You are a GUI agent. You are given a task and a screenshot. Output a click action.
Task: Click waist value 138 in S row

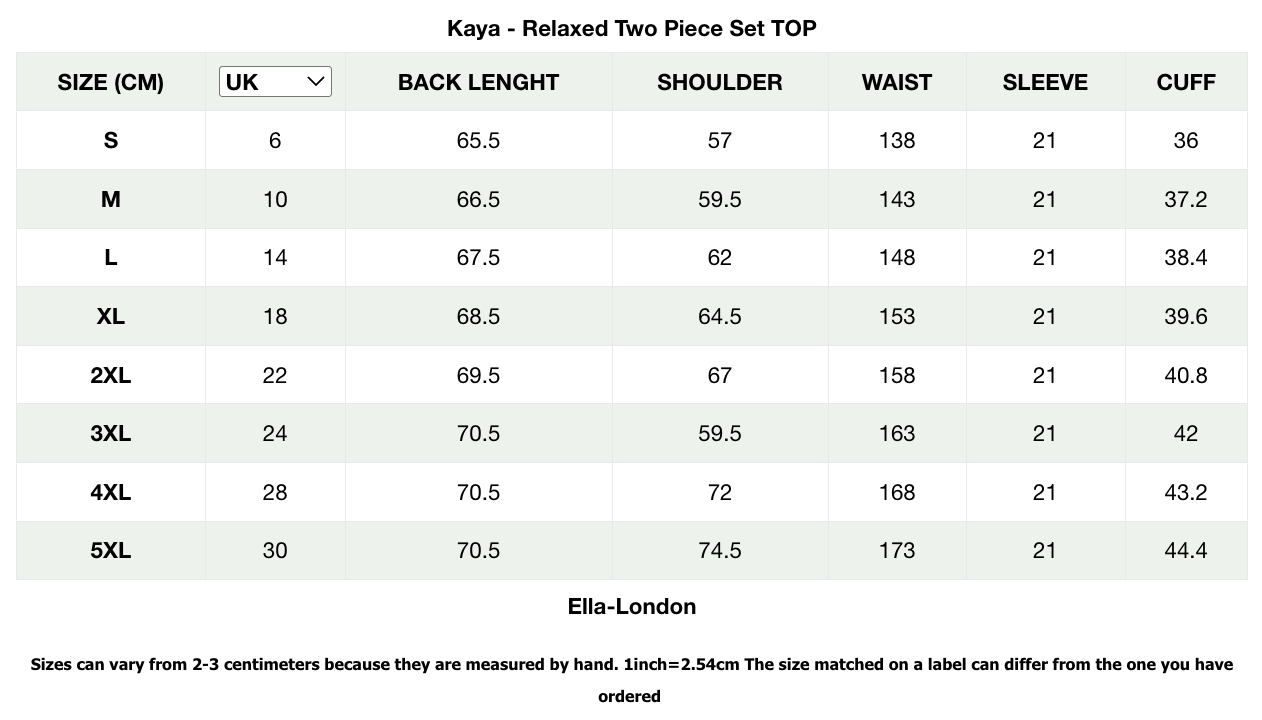pos(896,140)
